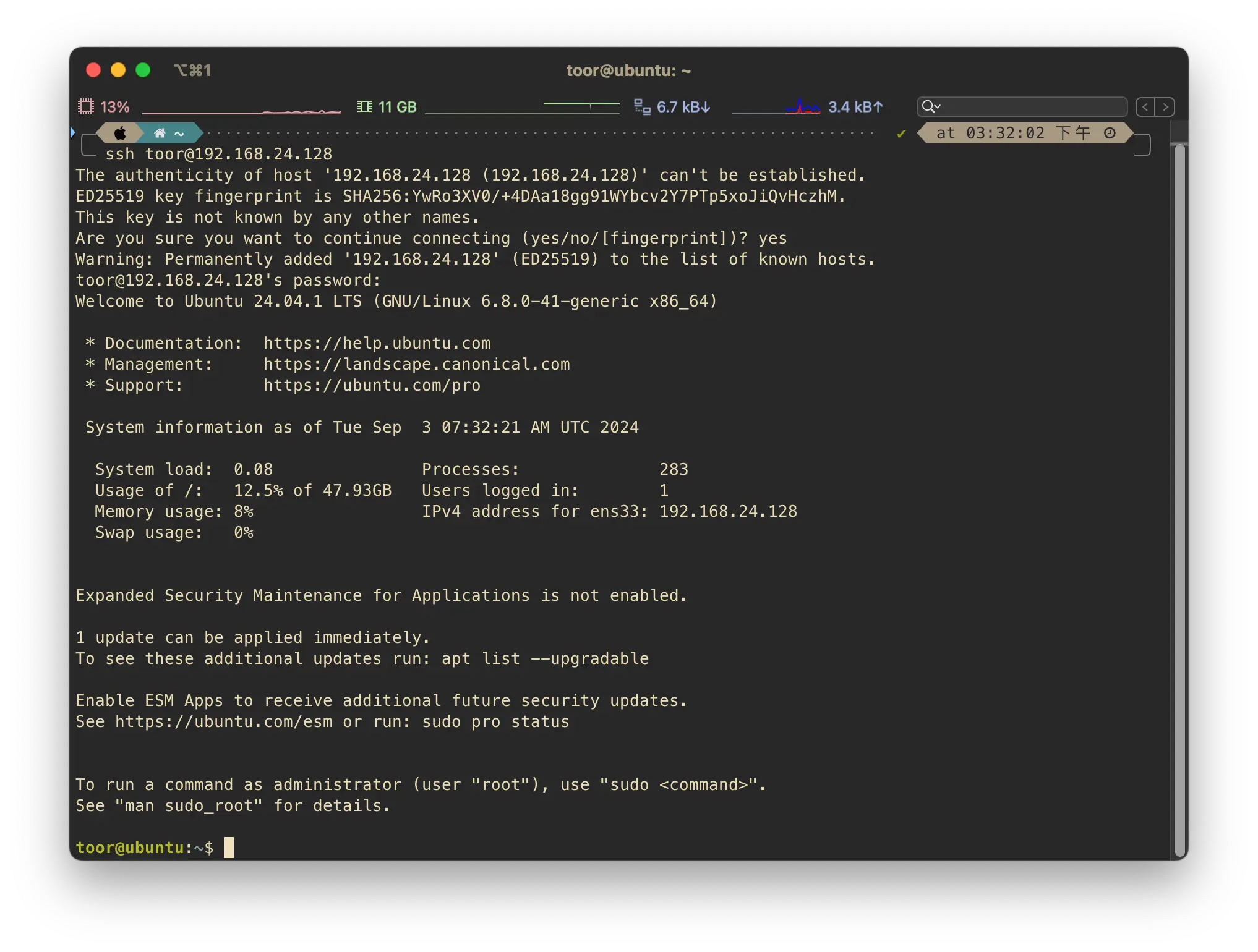Go to next search result arrow
This screenshot has width=1258, height=952.
pyautogui.click(x=1165, y=107)
